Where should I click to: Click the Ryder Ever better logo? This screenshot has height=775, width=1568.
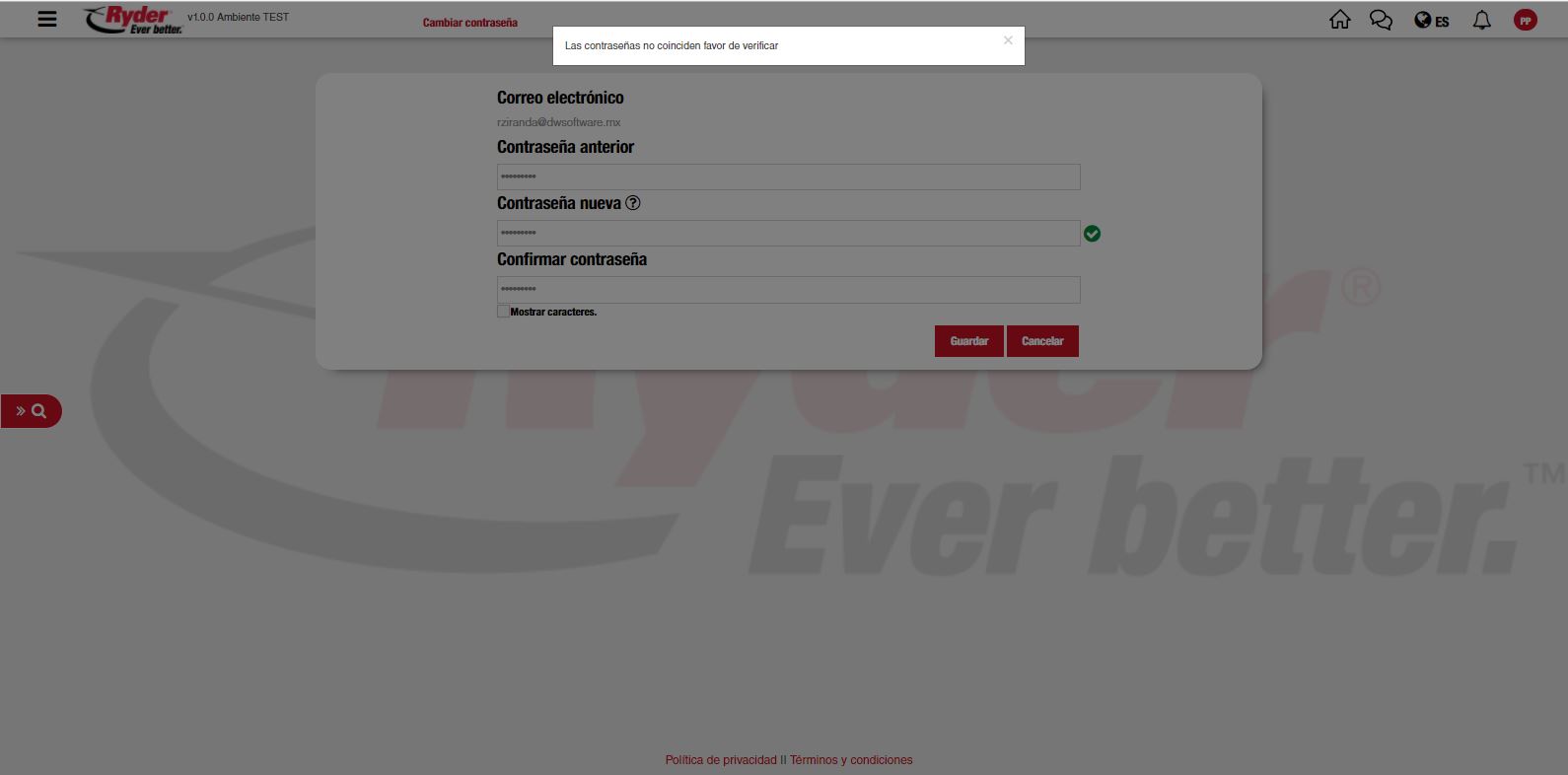(x=133, y=20)
